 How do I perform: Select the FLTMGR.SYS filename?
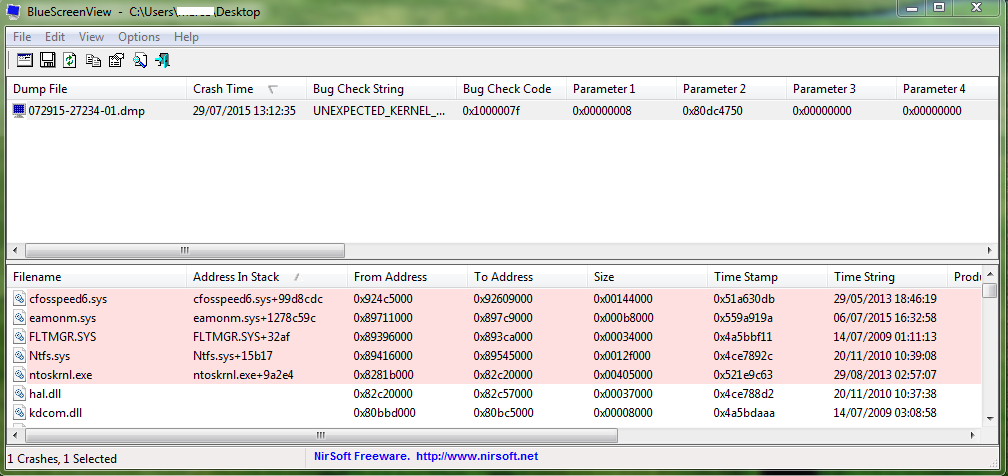[62, 336]
